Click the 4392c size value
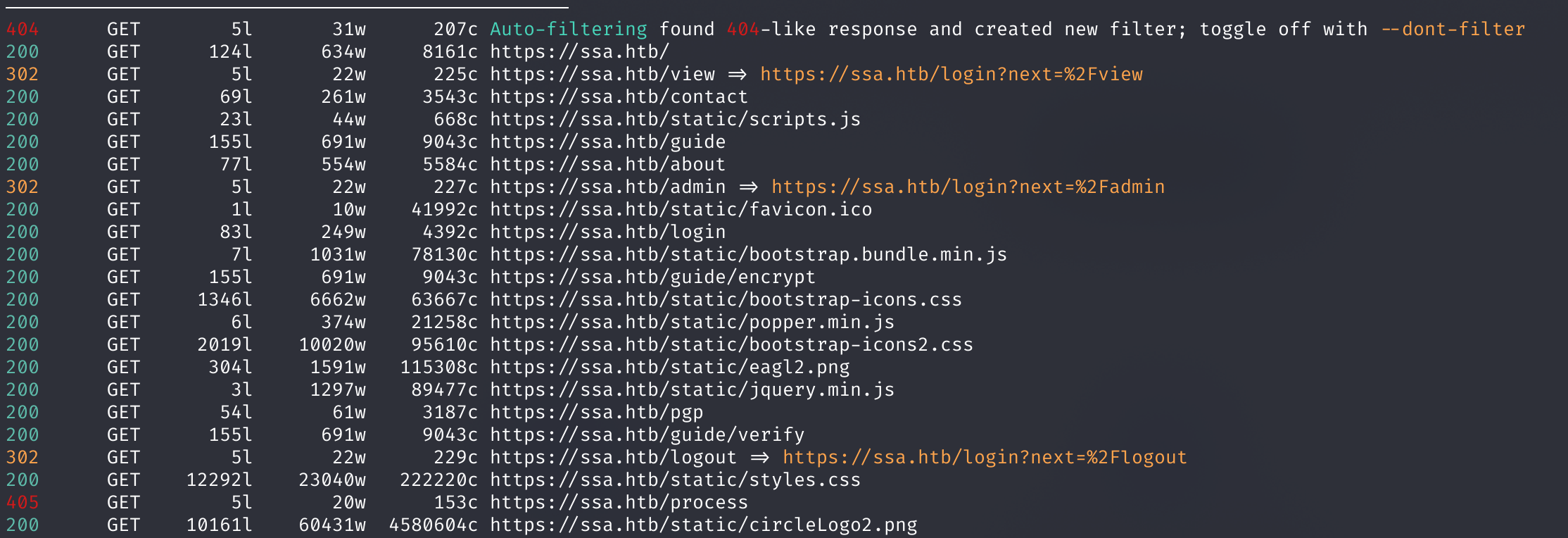Screen dimensions: 1568x538 450,232
